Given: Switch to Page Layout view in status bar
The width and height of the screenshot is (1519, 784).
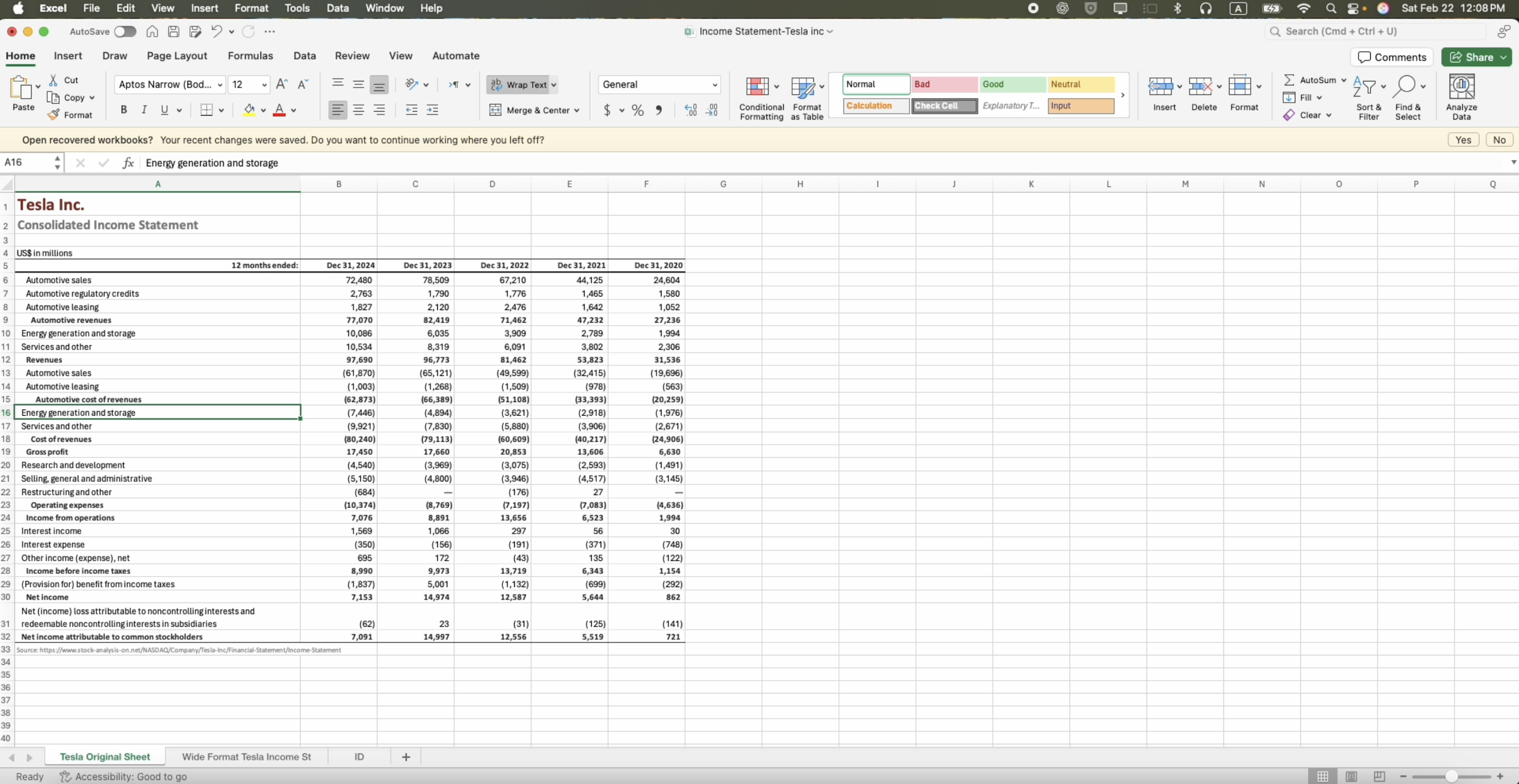Looking at the screenshot, I should [x=1351, y=776].
